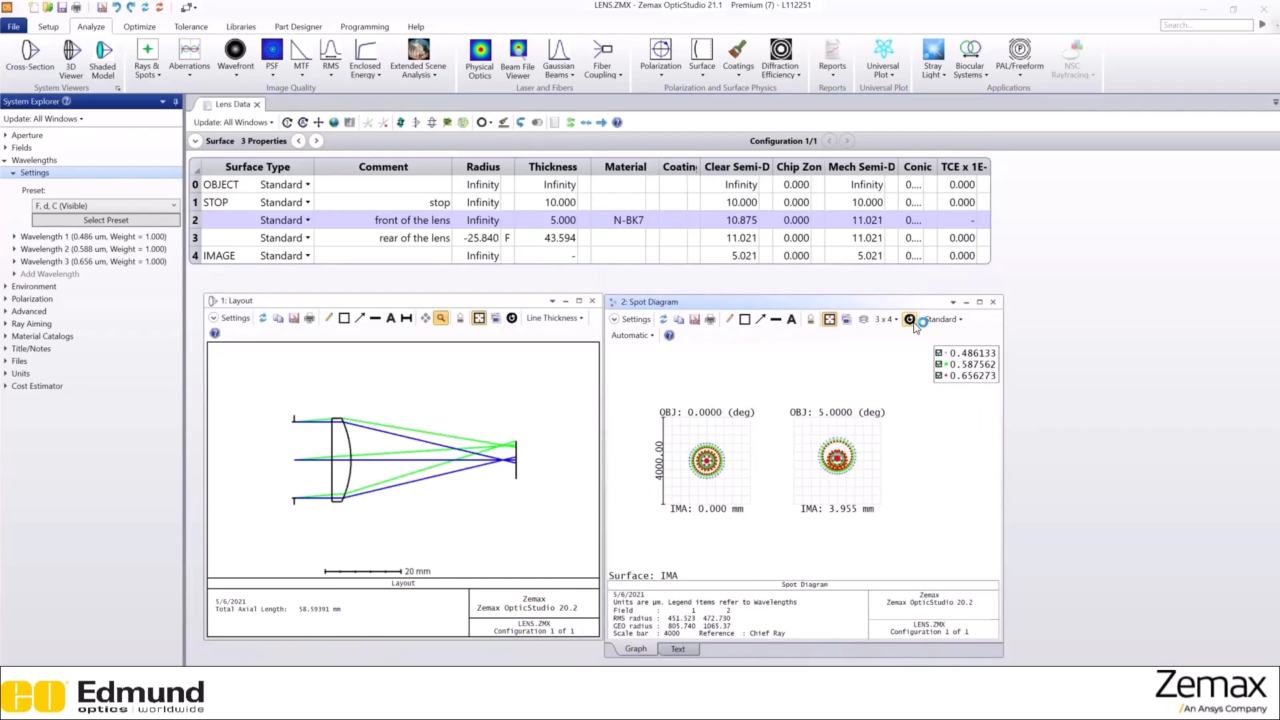Toggle the 0.656273 wavelength legend checkbox
Viewport: 1280px width, 720px height.
click(x=939, y=375)
